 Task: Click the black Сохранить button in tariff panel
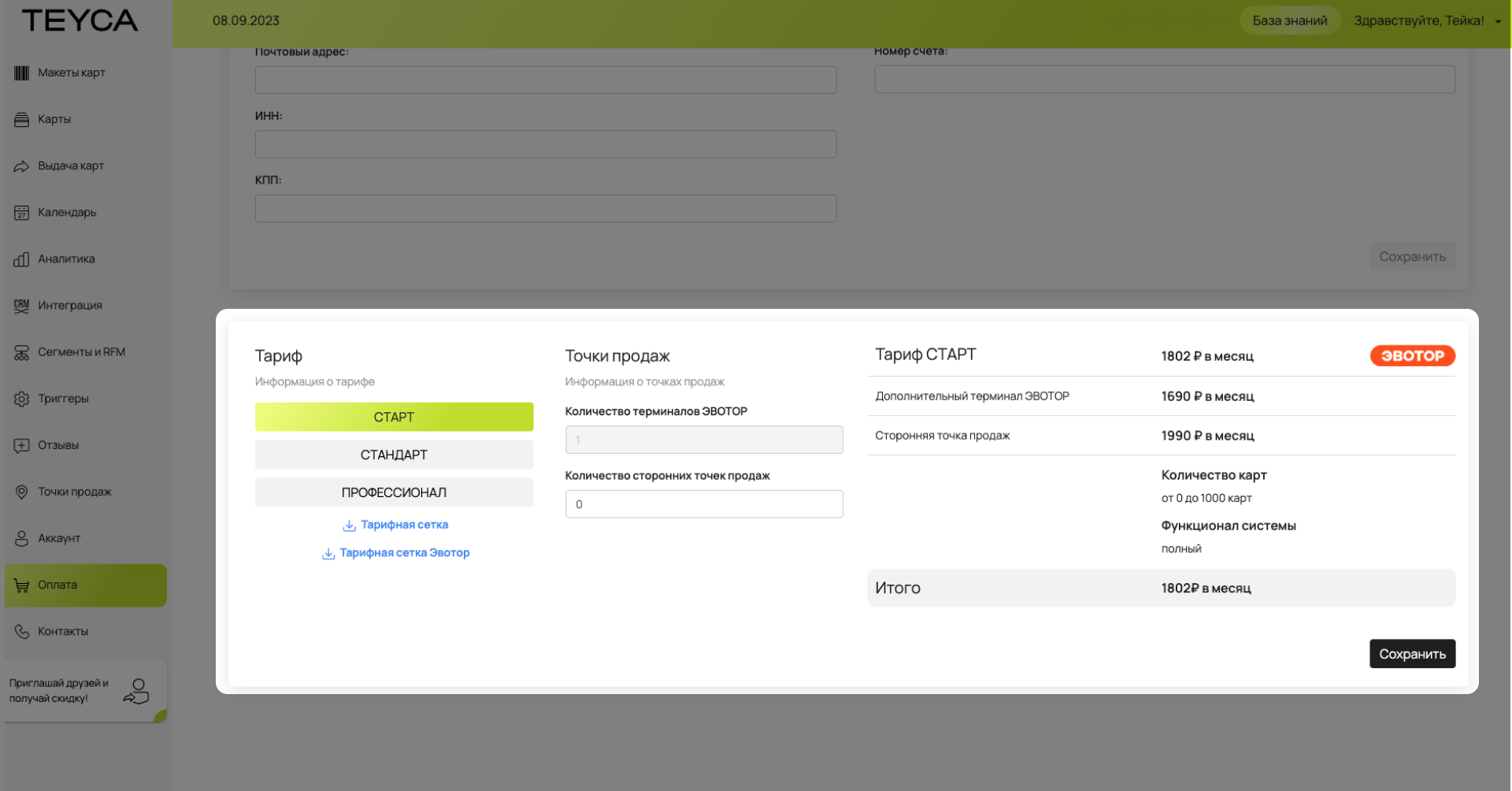pyautogui.click(x=1412, y=654)
